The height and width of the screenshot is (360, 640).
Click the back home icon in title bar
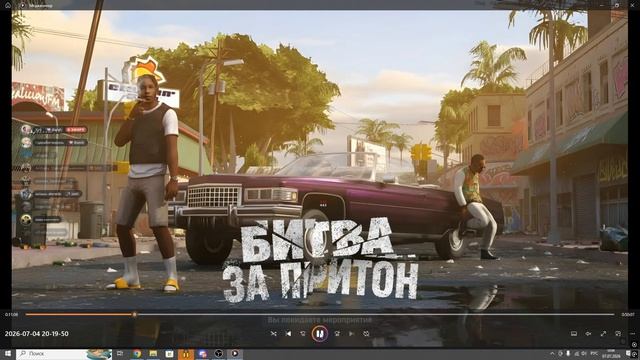tap(8, 5)
